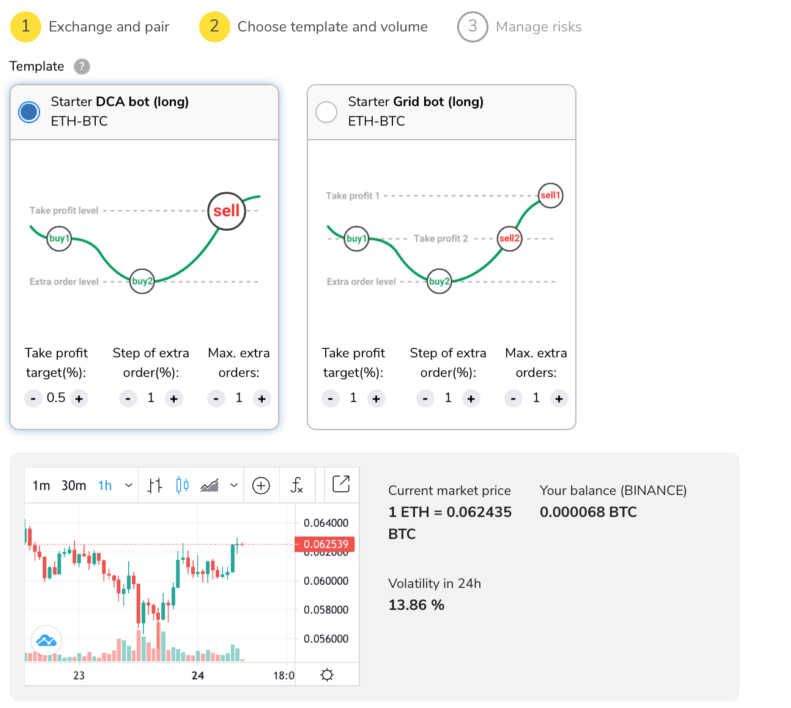Click the volatility value 13.86 %
The width and height of the screenshot is (791, 708).
pos(416,605)
